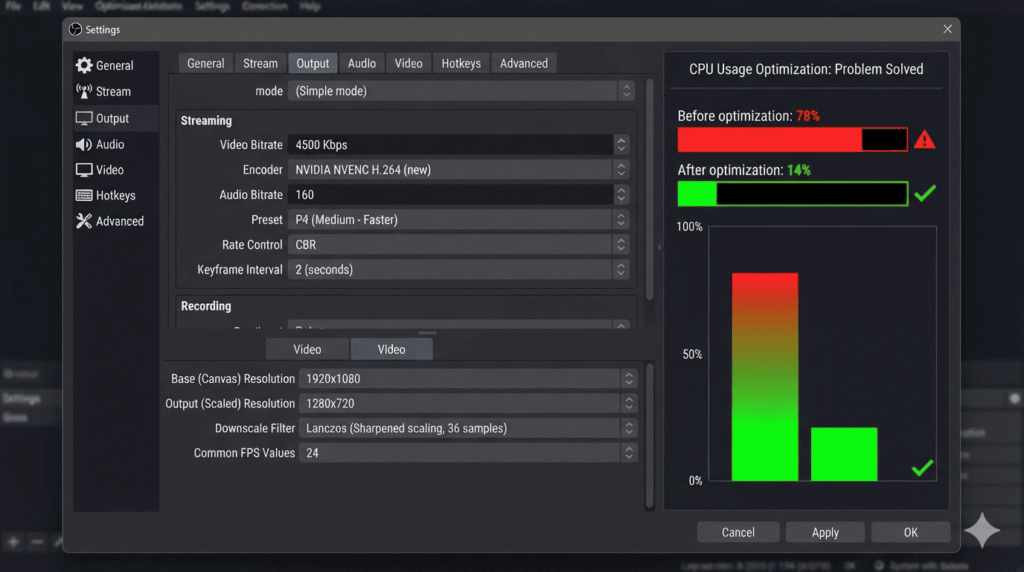The width and height of the screenshot is (1024, 572).
Task: Click the Apply button
Action: [825, 532]
